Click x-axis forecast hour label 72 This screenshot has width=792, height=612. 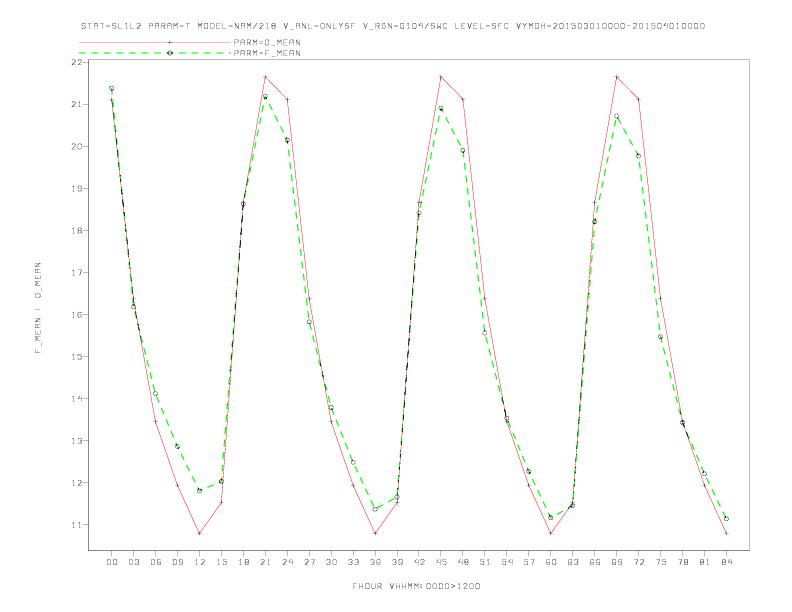[x=638, y=562]
